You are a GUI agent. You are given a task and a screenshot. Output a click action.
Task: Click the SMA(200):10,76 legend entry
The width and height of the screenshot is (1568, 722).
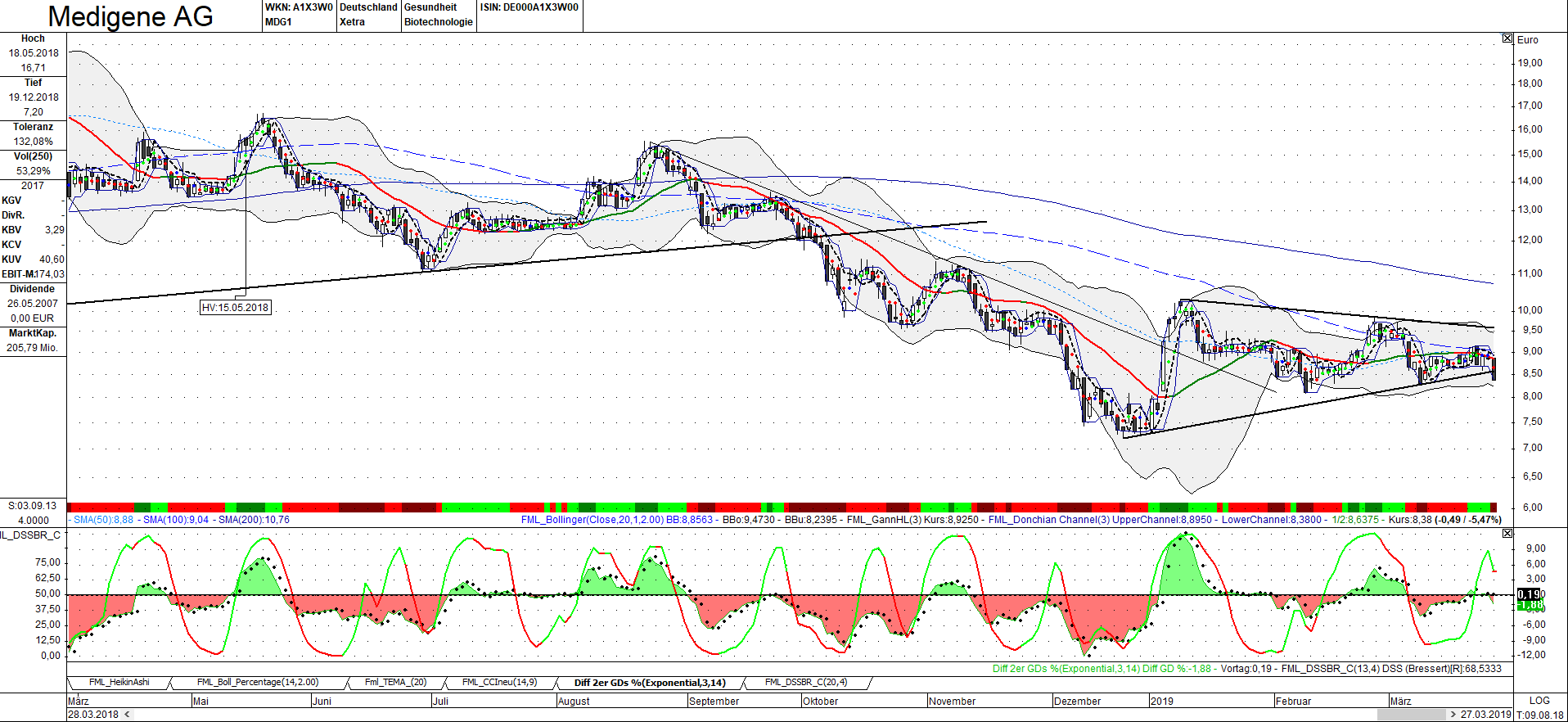(254, 520)
